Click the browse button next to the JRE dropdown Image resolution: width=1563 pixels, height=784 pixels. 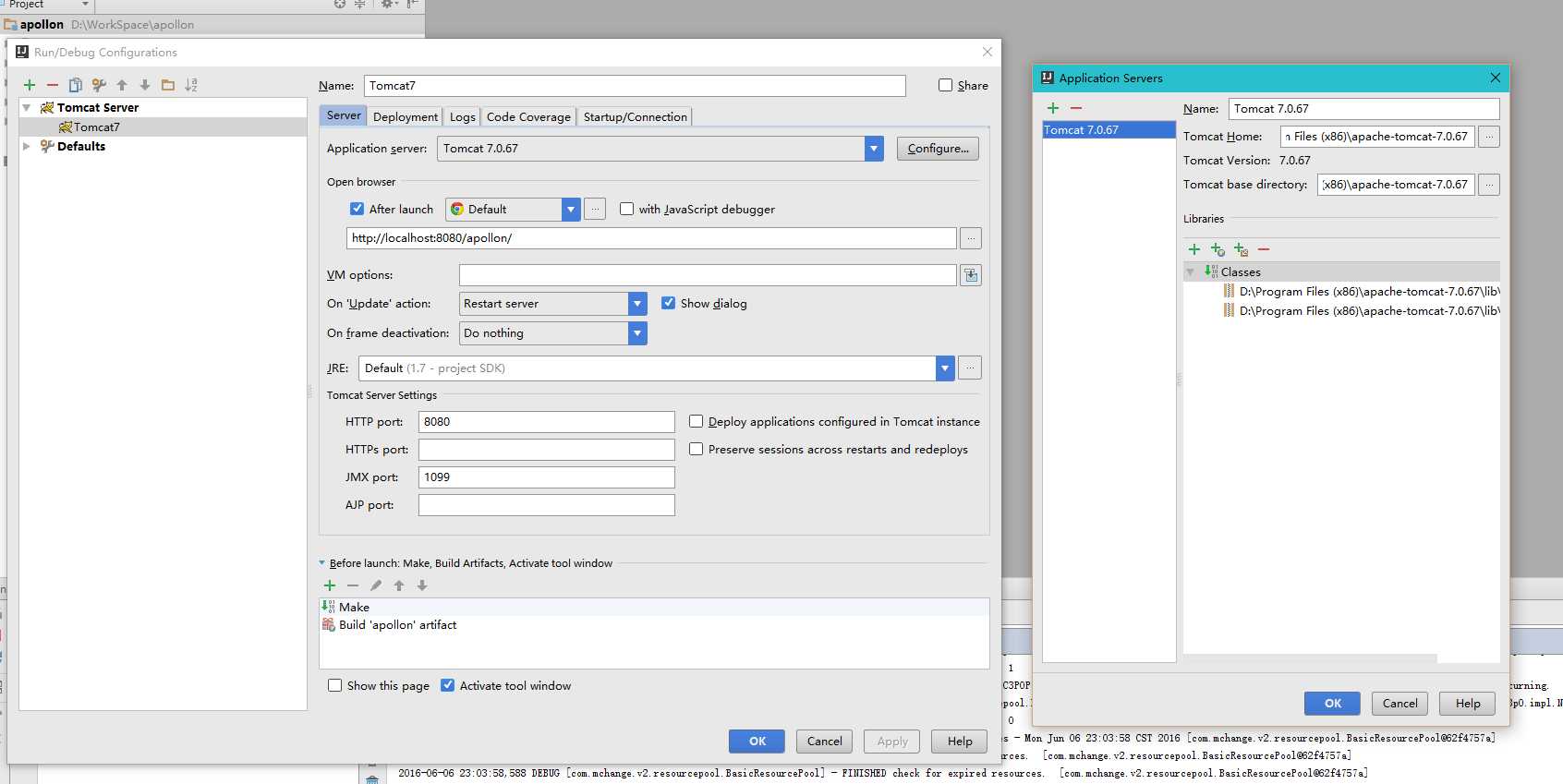[970, 368]
